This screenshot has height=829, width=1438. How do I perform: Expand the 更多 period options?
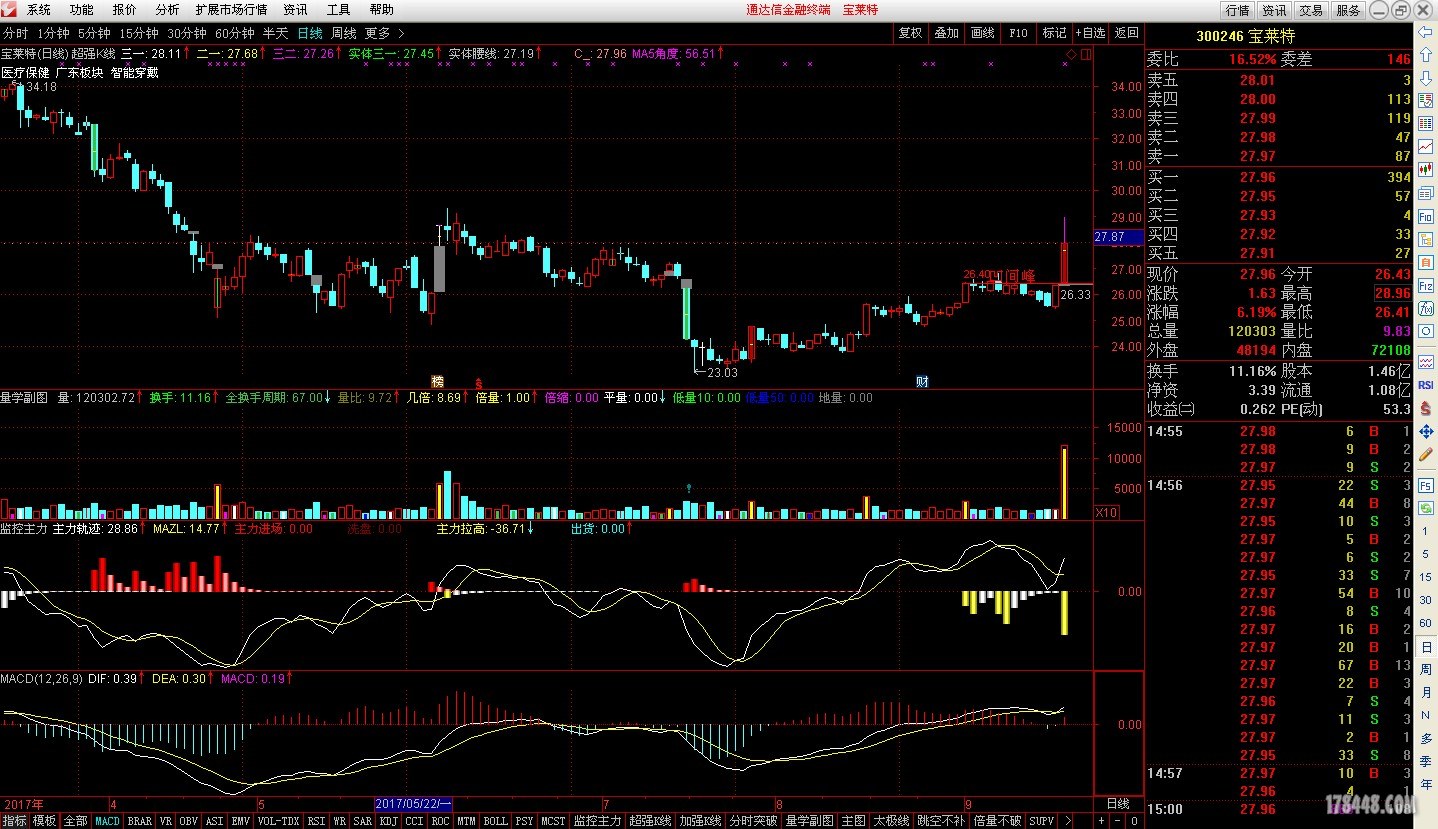(385, 33)
